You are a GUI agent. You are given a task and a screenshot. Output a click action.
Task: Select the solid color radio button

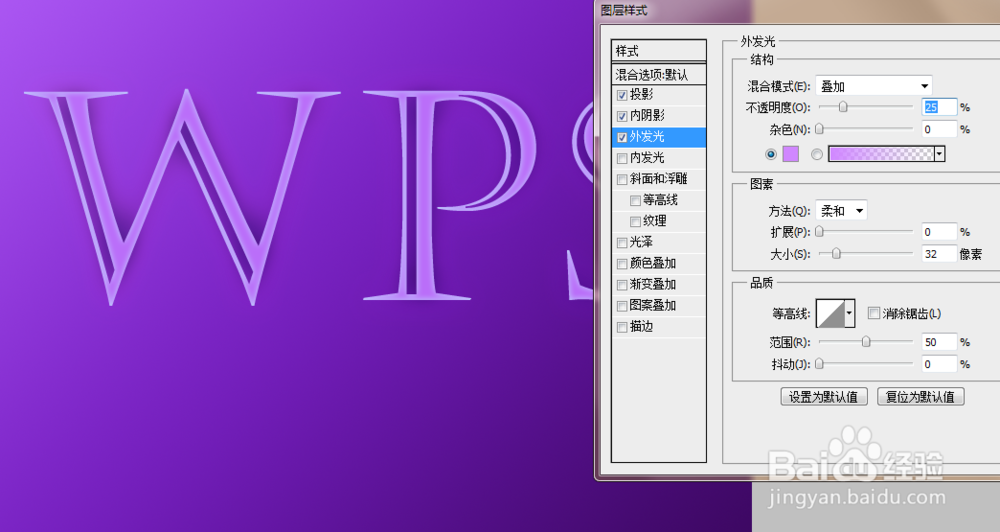pos(771,154)
